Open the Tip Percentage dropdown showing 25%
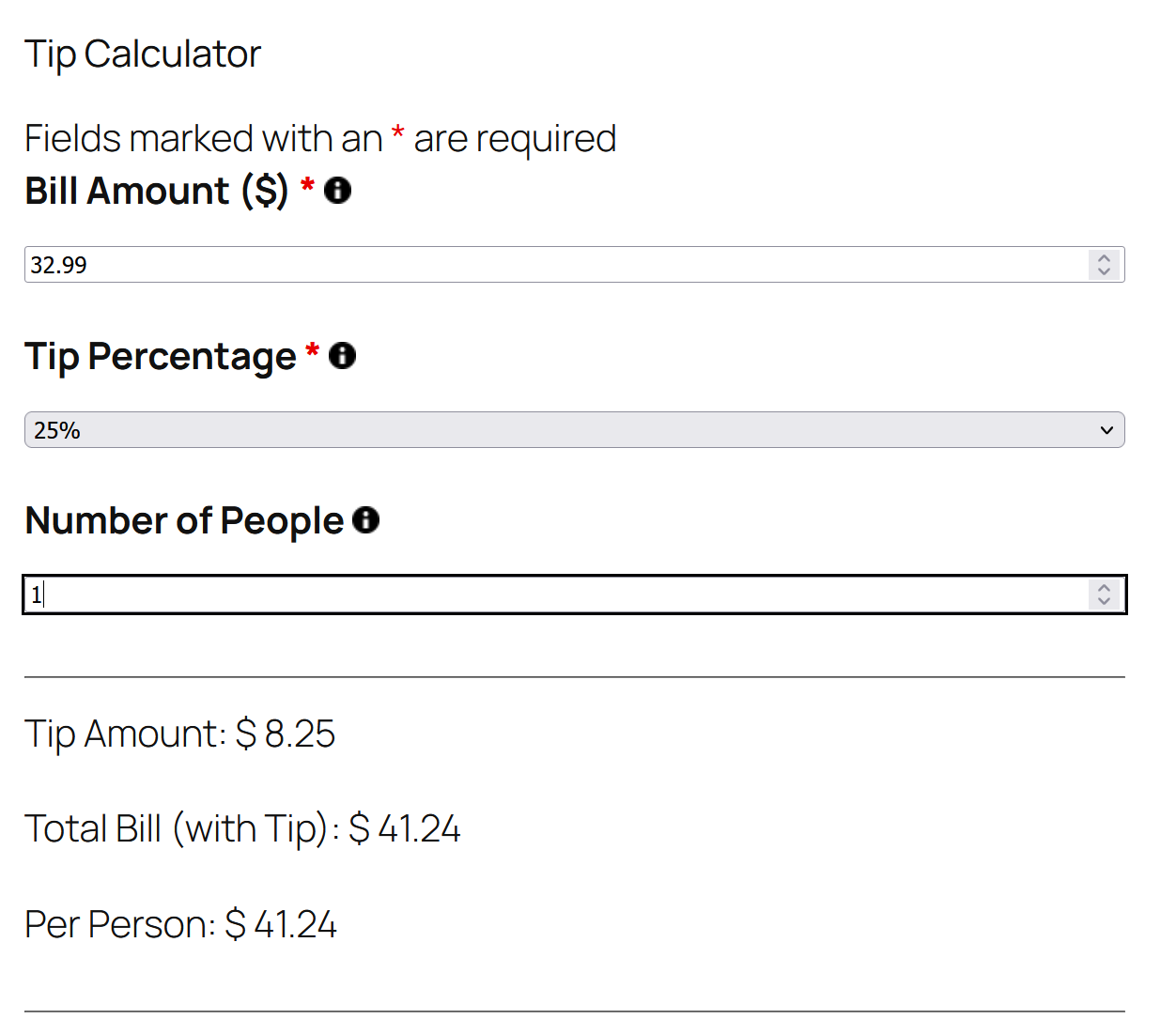 pos(564,430)
